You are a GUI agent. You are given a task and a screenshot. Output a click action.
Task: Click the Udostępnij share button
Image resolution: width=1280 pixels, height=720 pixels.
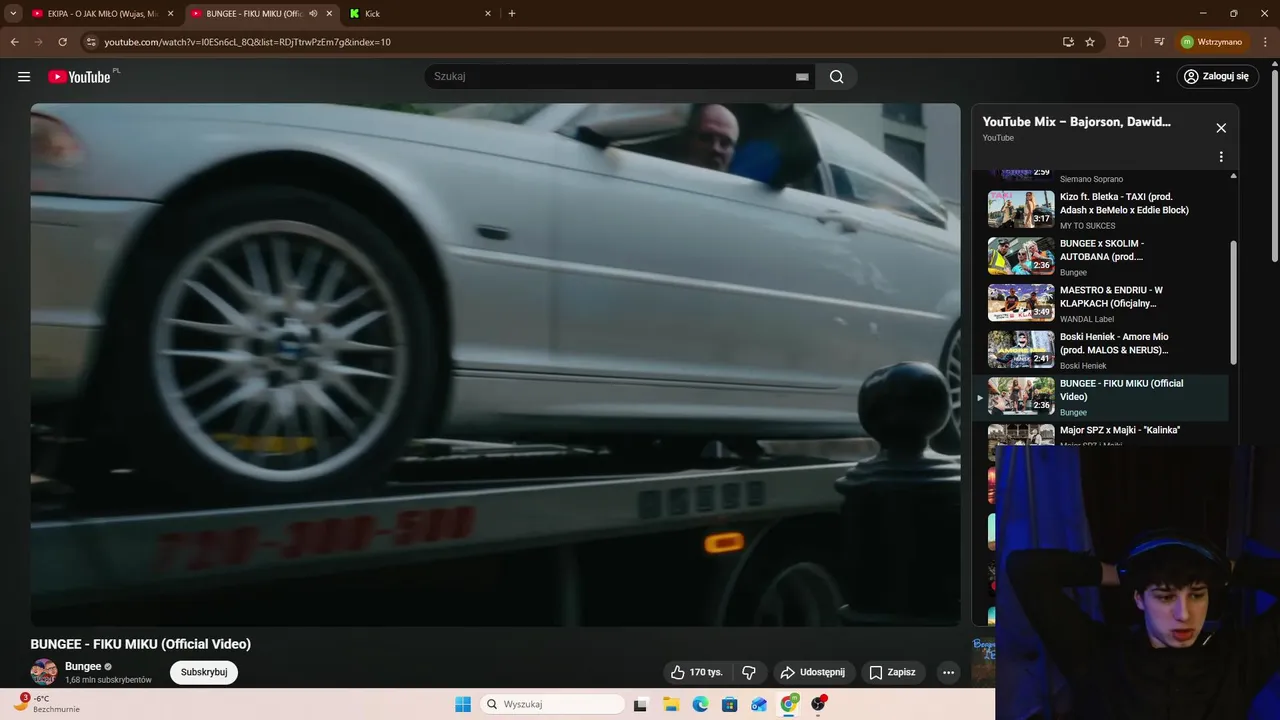(812, 673)
